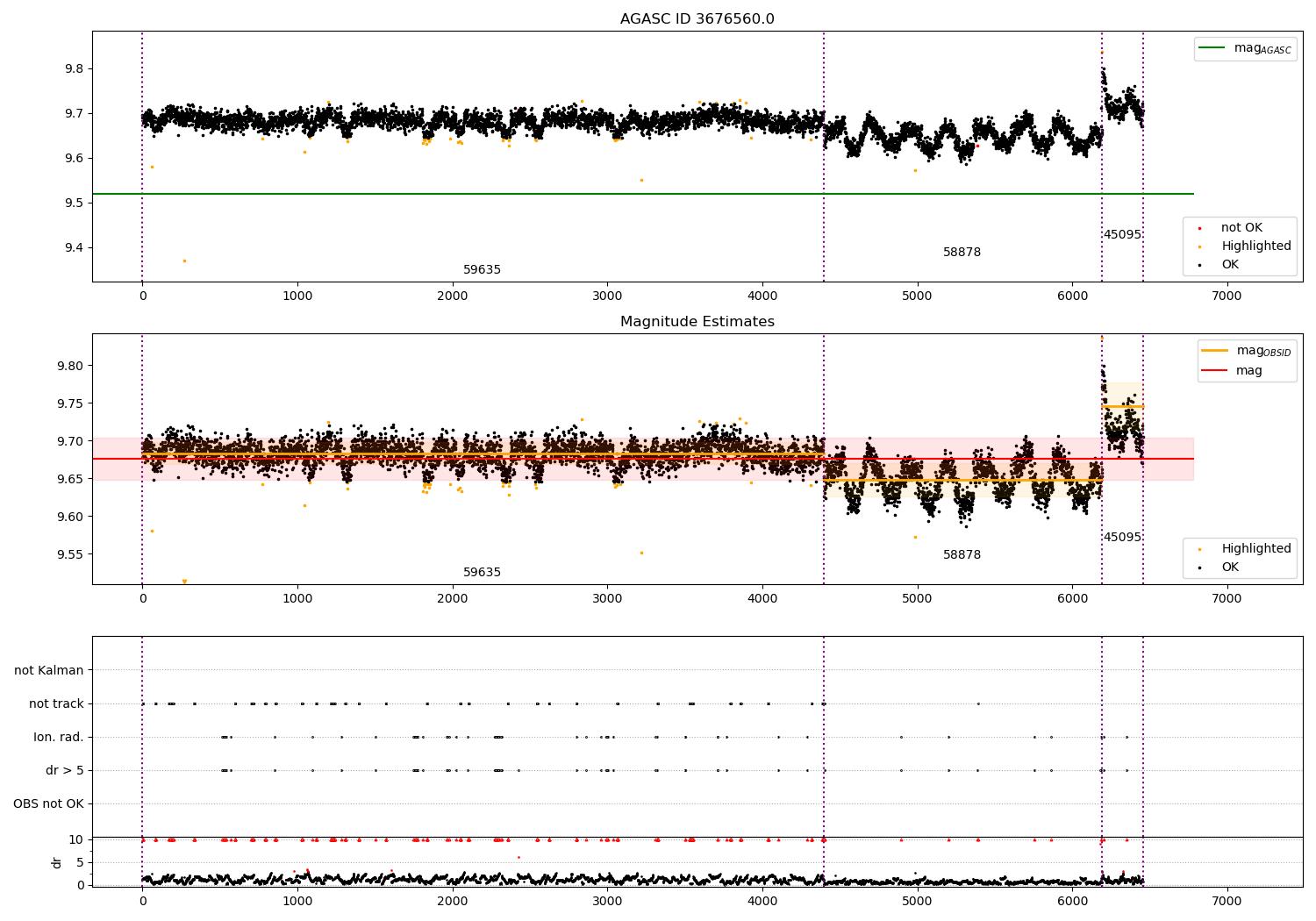Click the title 'AGASC ID 3676560.0'
Image resolution: width=1316 pixels, height=921 pixels.
[697, 19]
